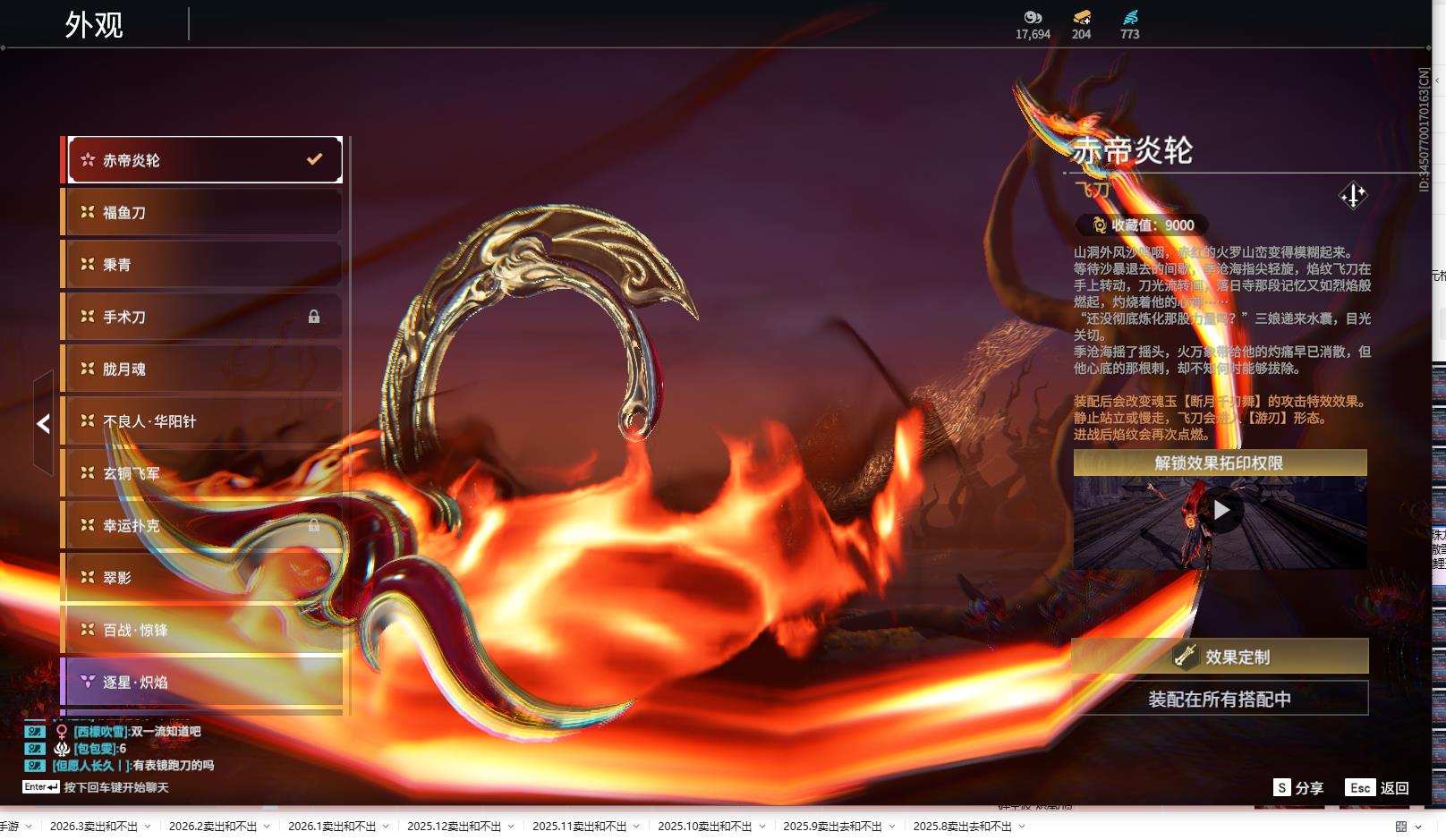Click 按下回车键开始聊天 chat input hint
The height and width of the screenshot is (840, 1446).
(116, 787)
